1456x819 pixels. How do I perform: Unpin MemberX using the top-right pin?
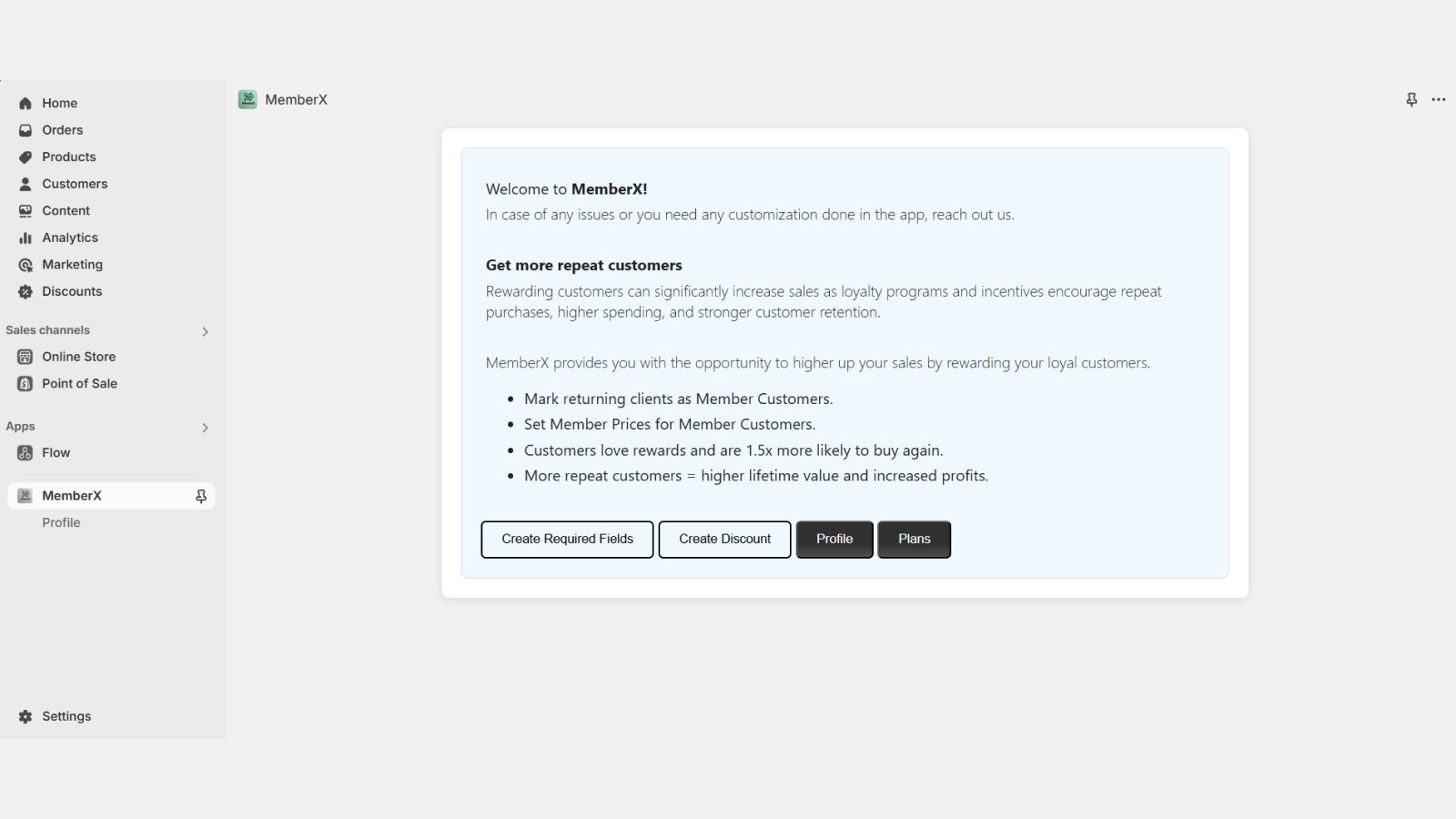click(x=1411, y=99)
